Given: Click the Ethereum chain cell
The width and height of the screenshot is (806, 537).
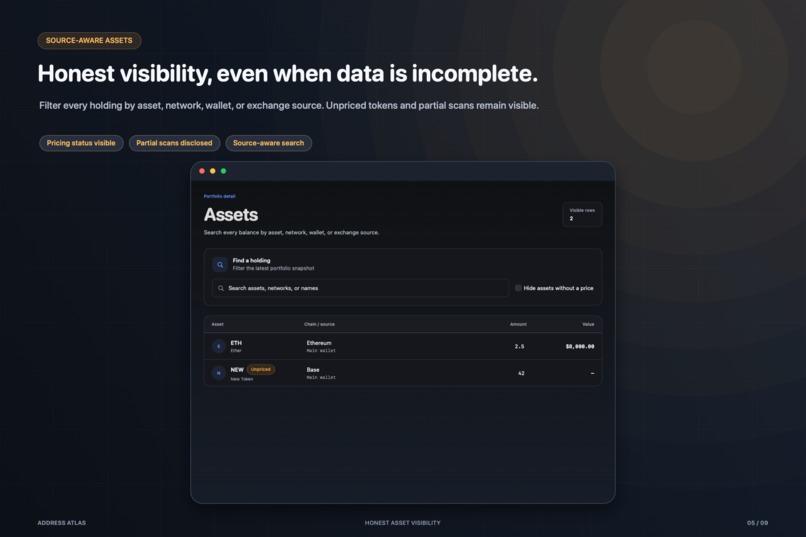Looking at the screenshot, I should pos(319,343).
